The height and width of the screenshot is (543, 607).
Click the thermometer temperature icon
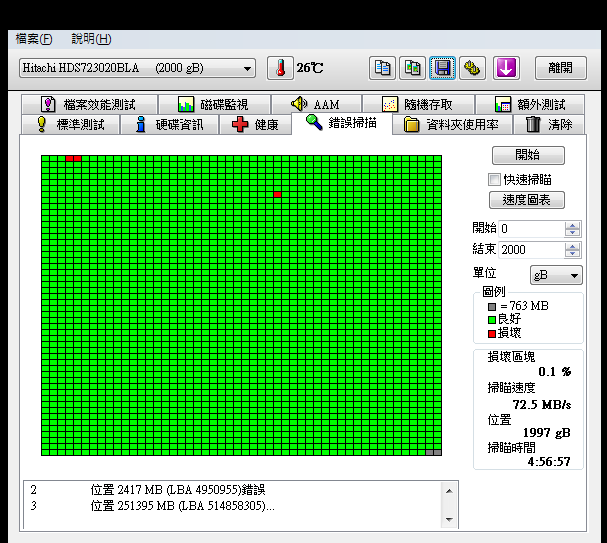point(280,68)
